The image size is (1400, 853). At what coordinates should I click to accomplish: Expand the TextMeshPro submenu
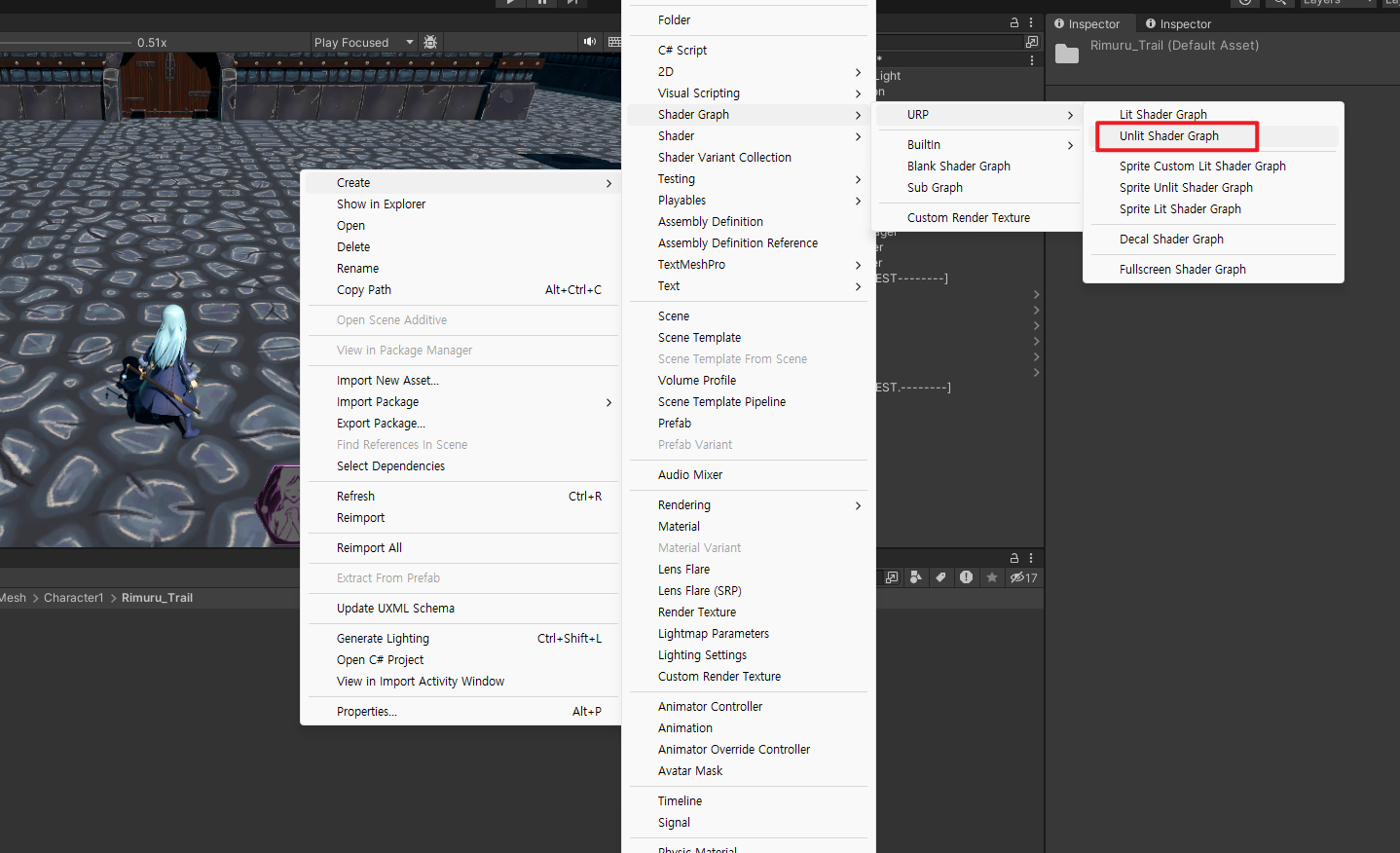click(748, 264)
